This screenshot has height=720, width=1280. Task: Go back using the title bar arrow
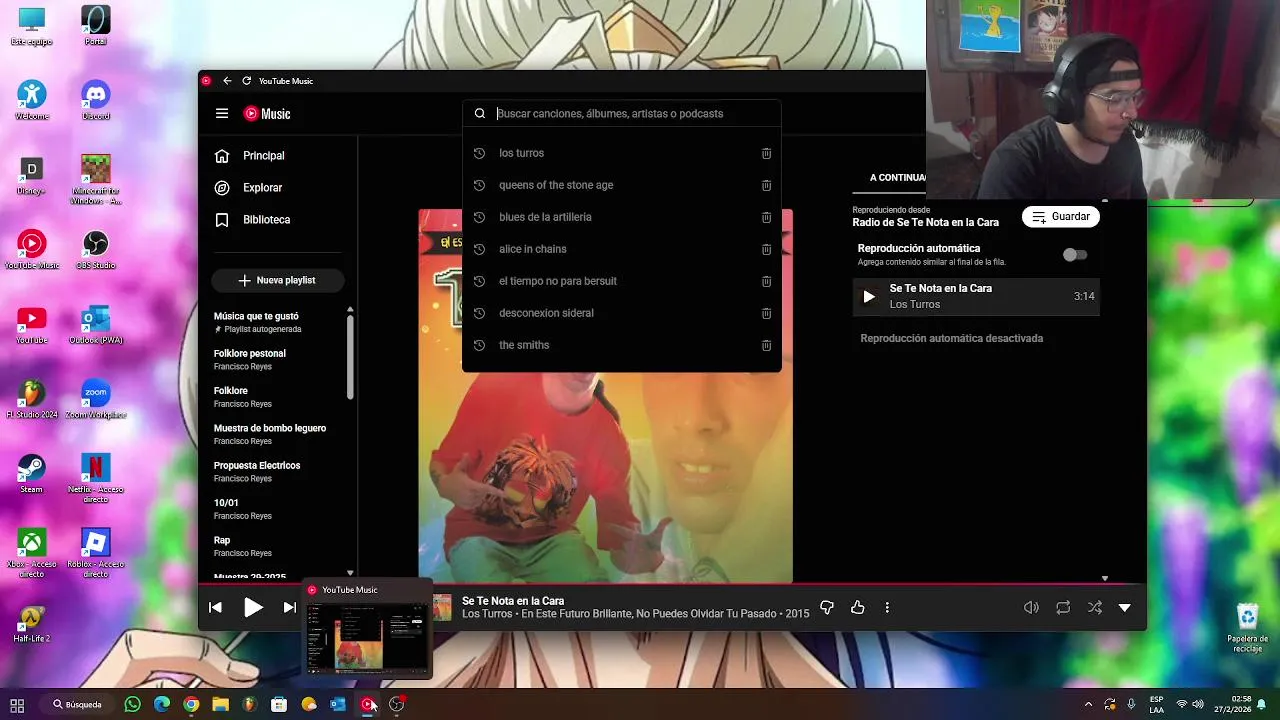(227, 81)
